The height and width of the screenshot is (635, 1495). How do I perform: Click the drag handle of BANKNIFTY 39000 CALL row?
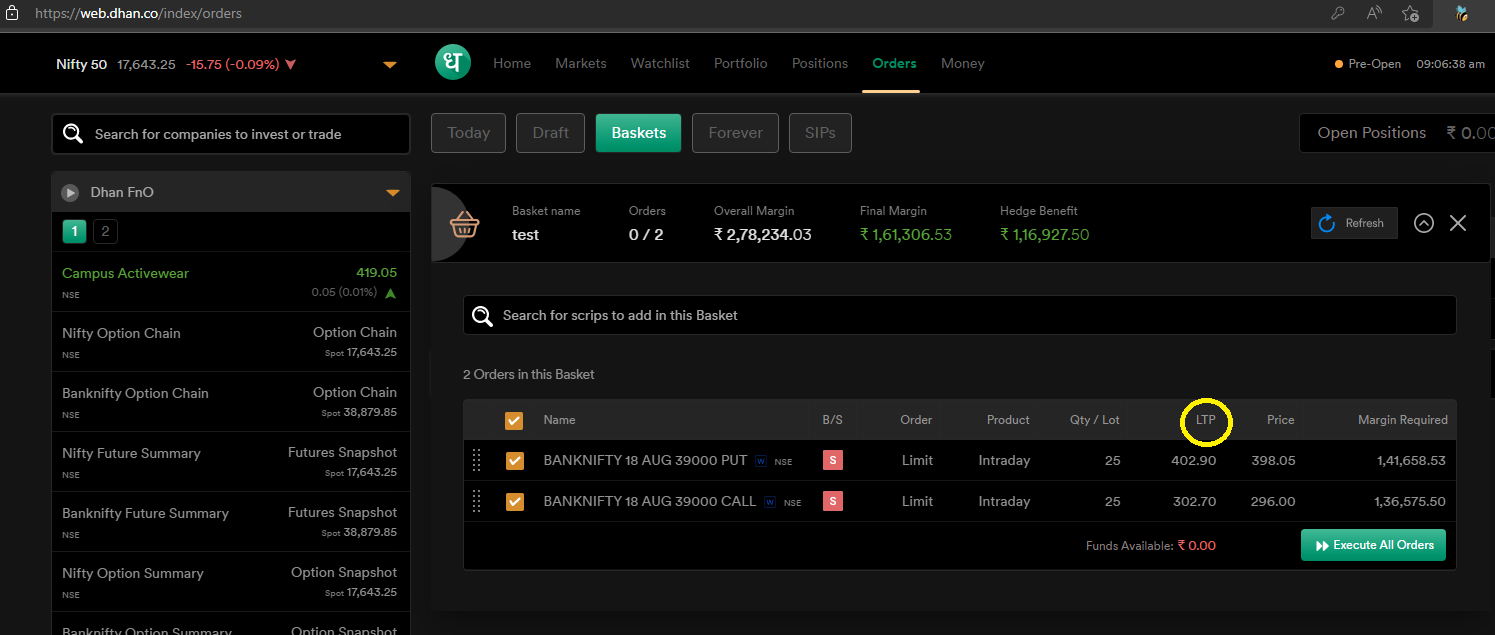coord(476,501)
